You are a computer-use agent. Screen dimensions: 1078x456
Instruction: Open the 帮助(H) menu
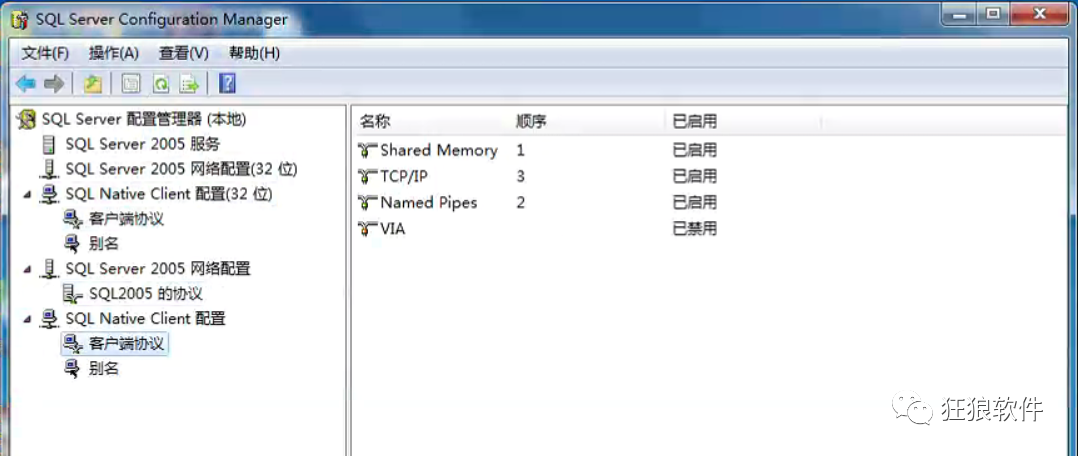[254, 53]
